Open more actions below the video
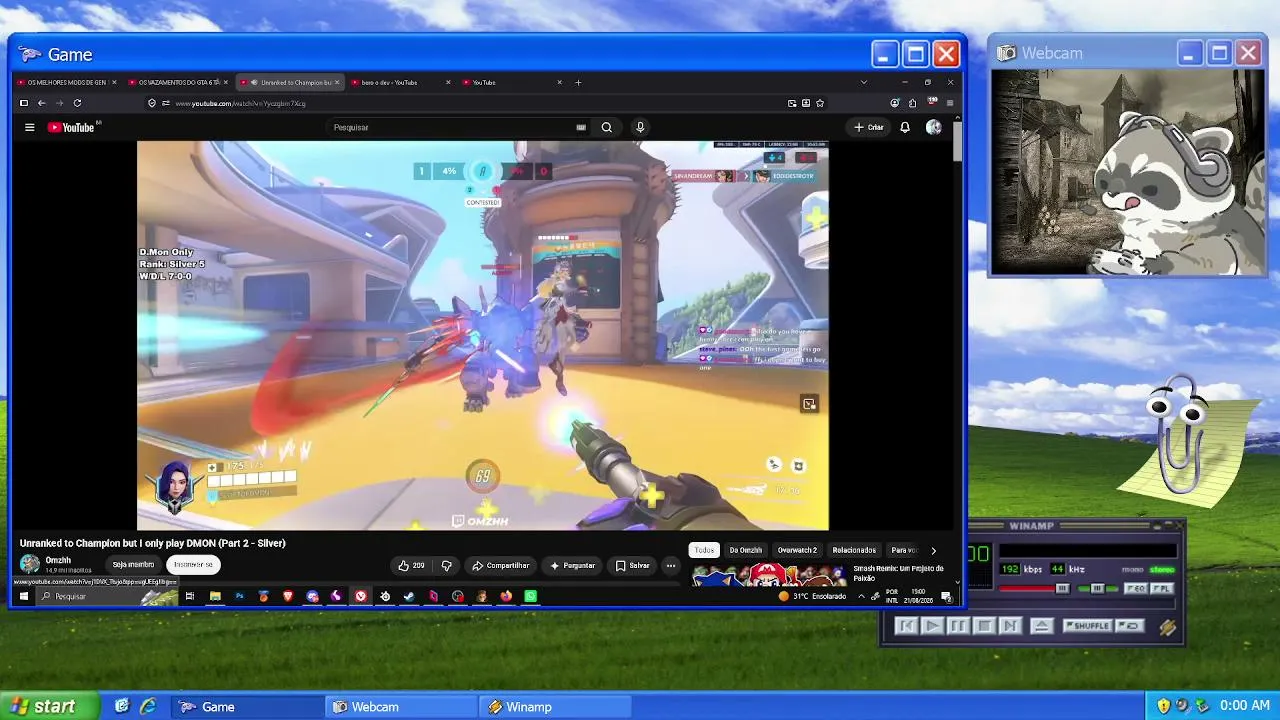 tap(671, 565)
